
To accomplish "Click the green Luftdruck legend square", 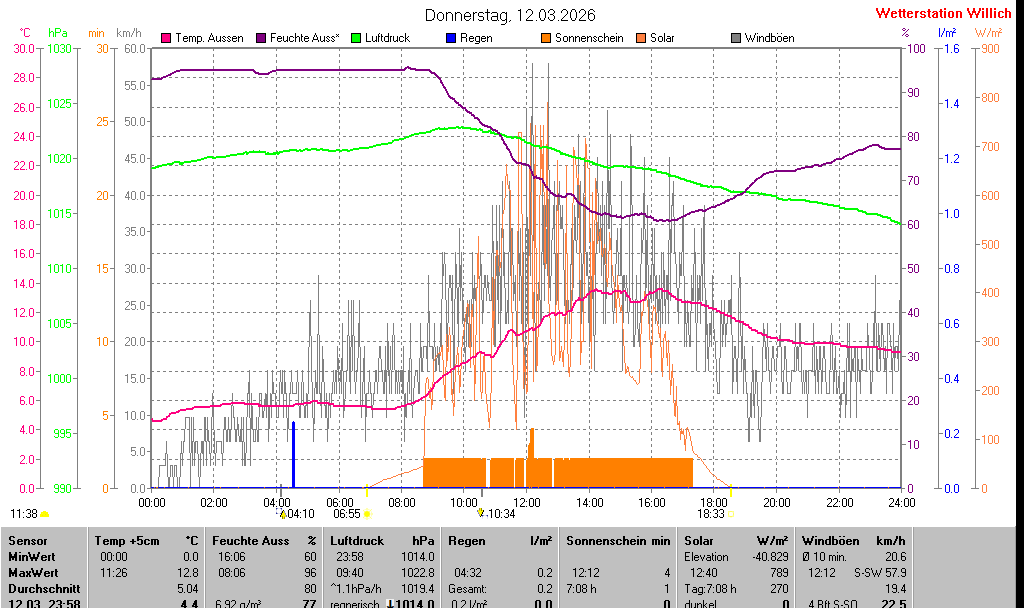I will point(358,38).
